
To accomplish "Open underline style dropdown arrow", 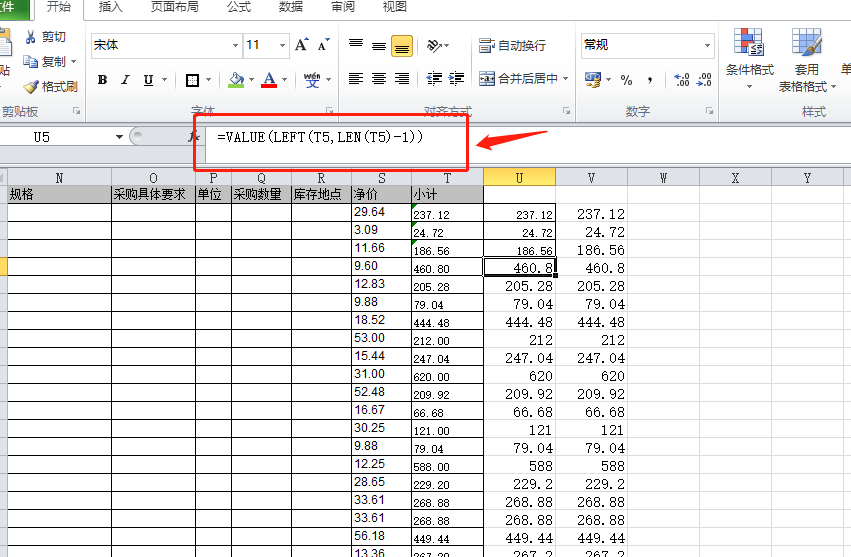I will click(164, 80).
